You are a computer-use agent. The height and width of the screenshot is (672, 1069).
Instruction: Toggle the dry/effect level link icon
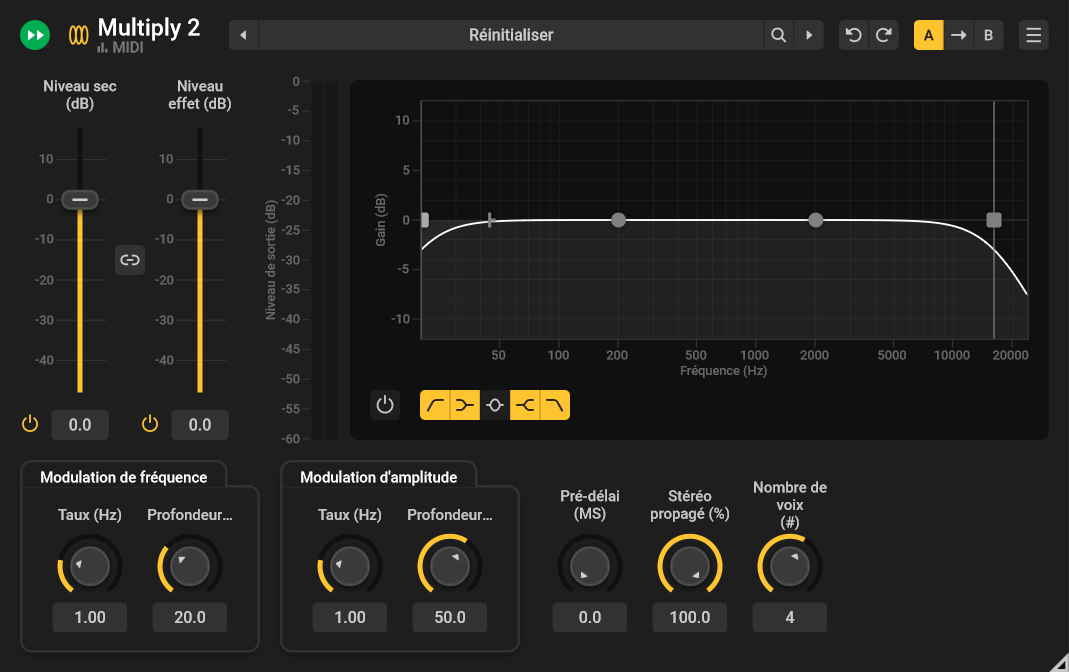point(130,260)
